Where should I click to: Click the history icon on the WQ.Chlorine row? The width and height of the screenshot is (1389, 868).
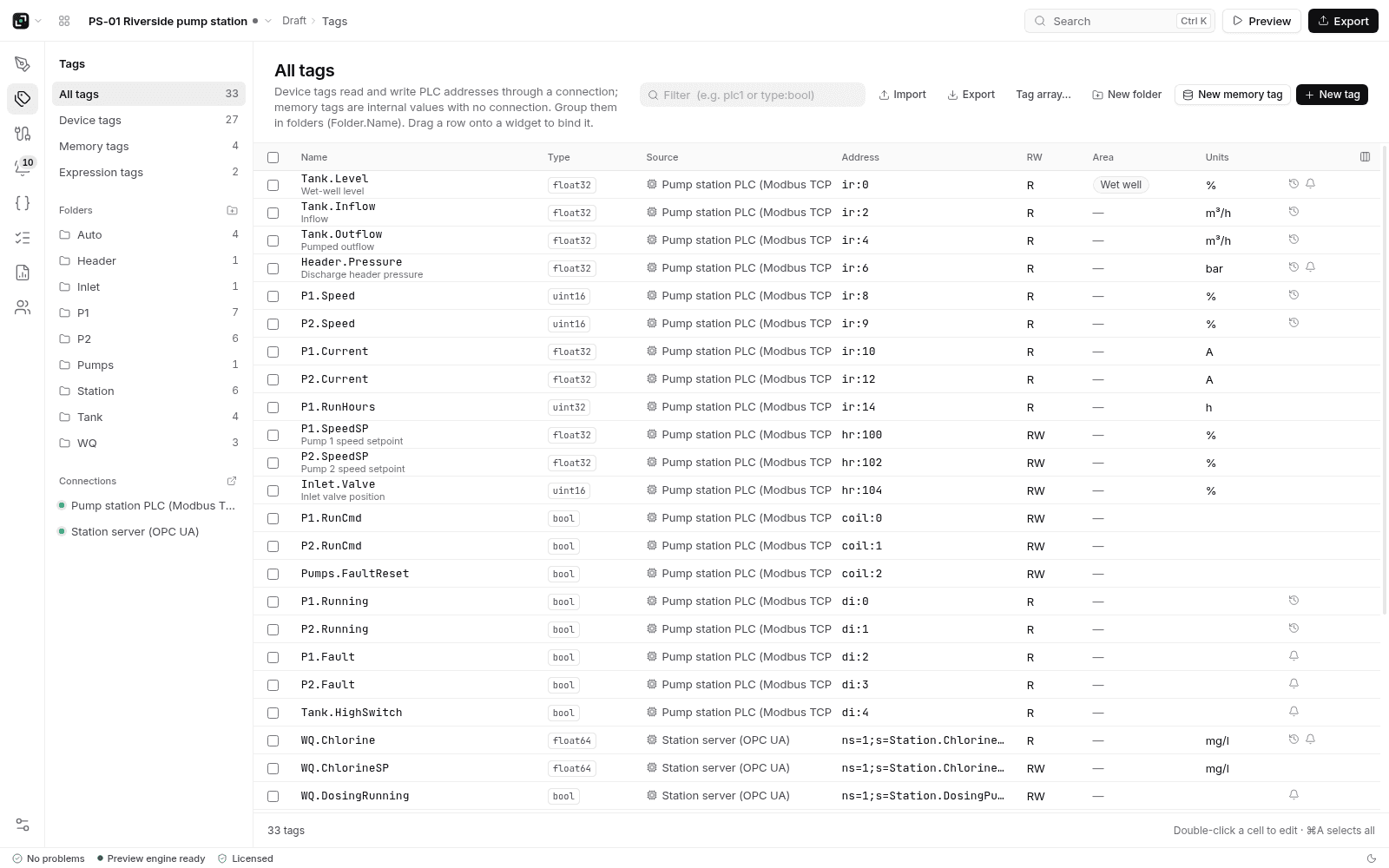(1294, 740)
